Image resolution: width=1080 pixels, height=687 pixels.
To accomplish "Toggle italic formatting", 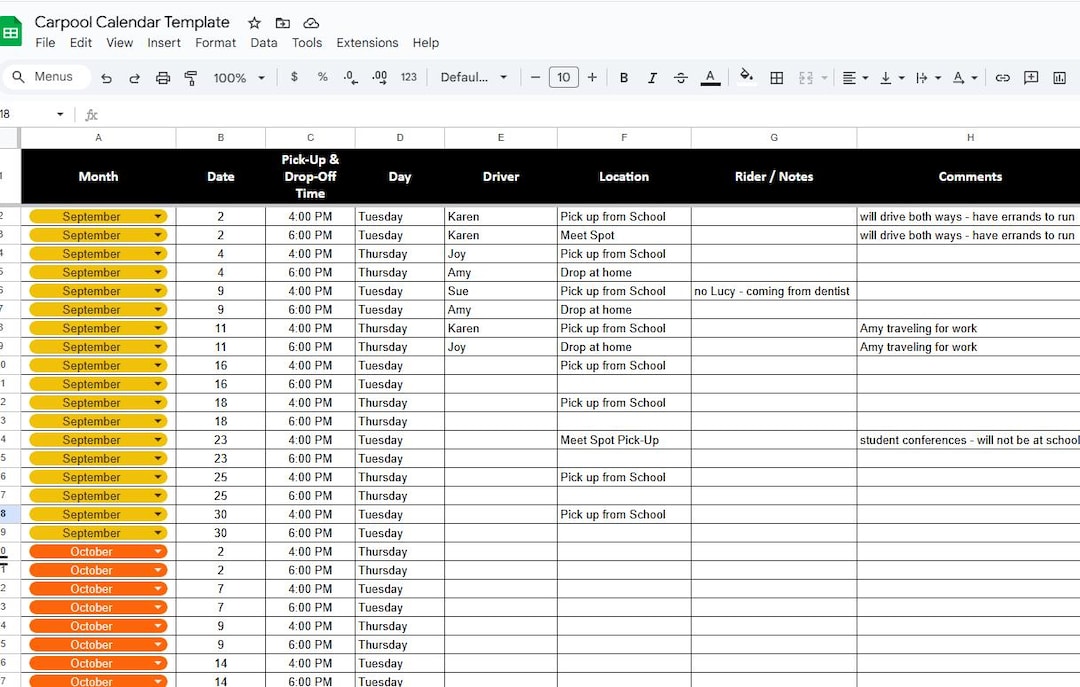I will (x=652, y=77).
